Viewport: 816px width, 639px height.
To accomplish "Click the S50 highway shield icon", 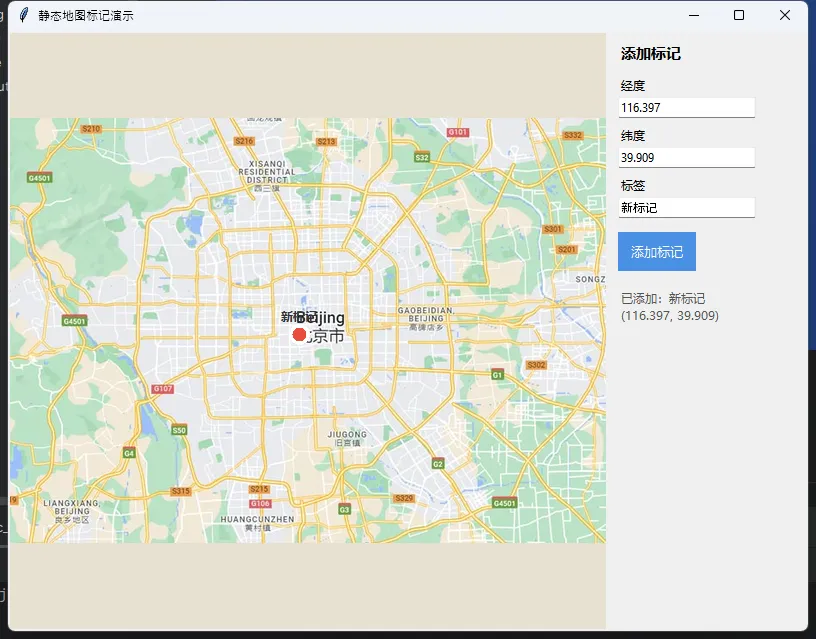I will point(179,430).
